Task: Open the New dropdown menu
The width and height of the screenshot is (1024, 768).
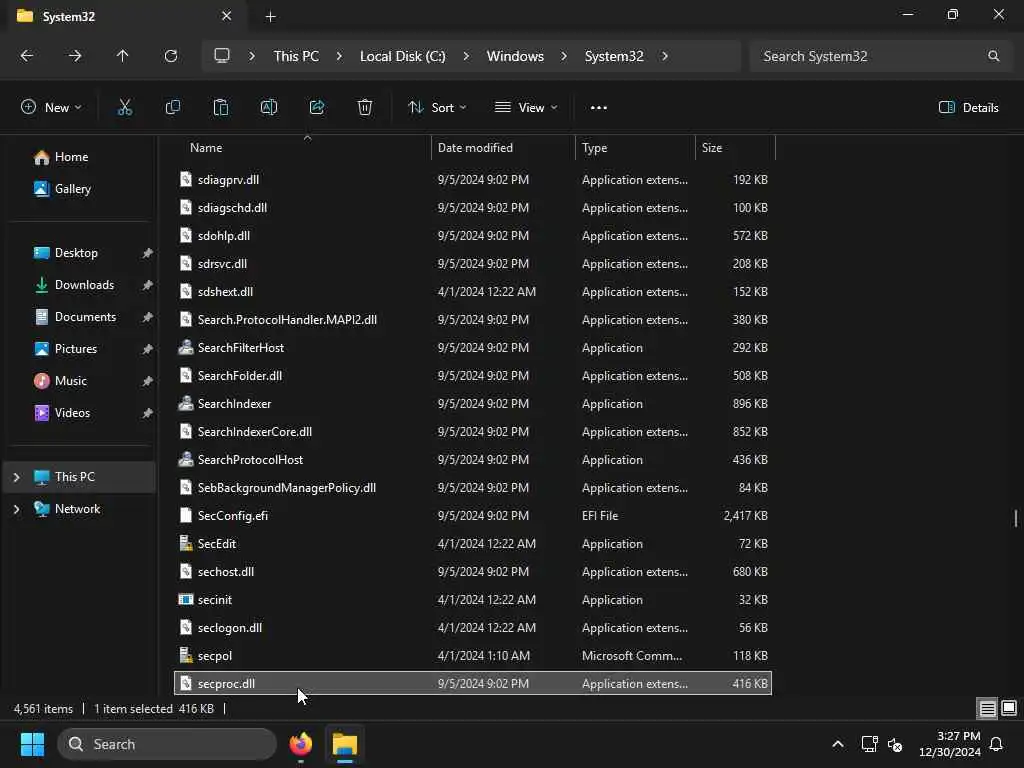Action: 51,108
